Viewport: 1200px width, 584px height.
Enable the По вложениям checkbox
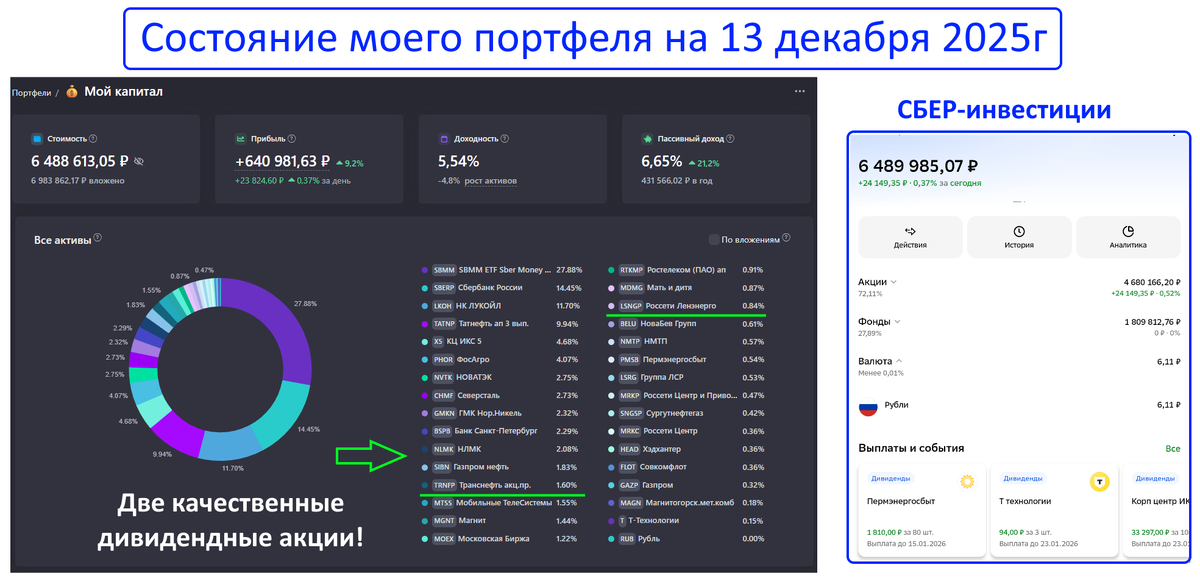tap(713, 239)
